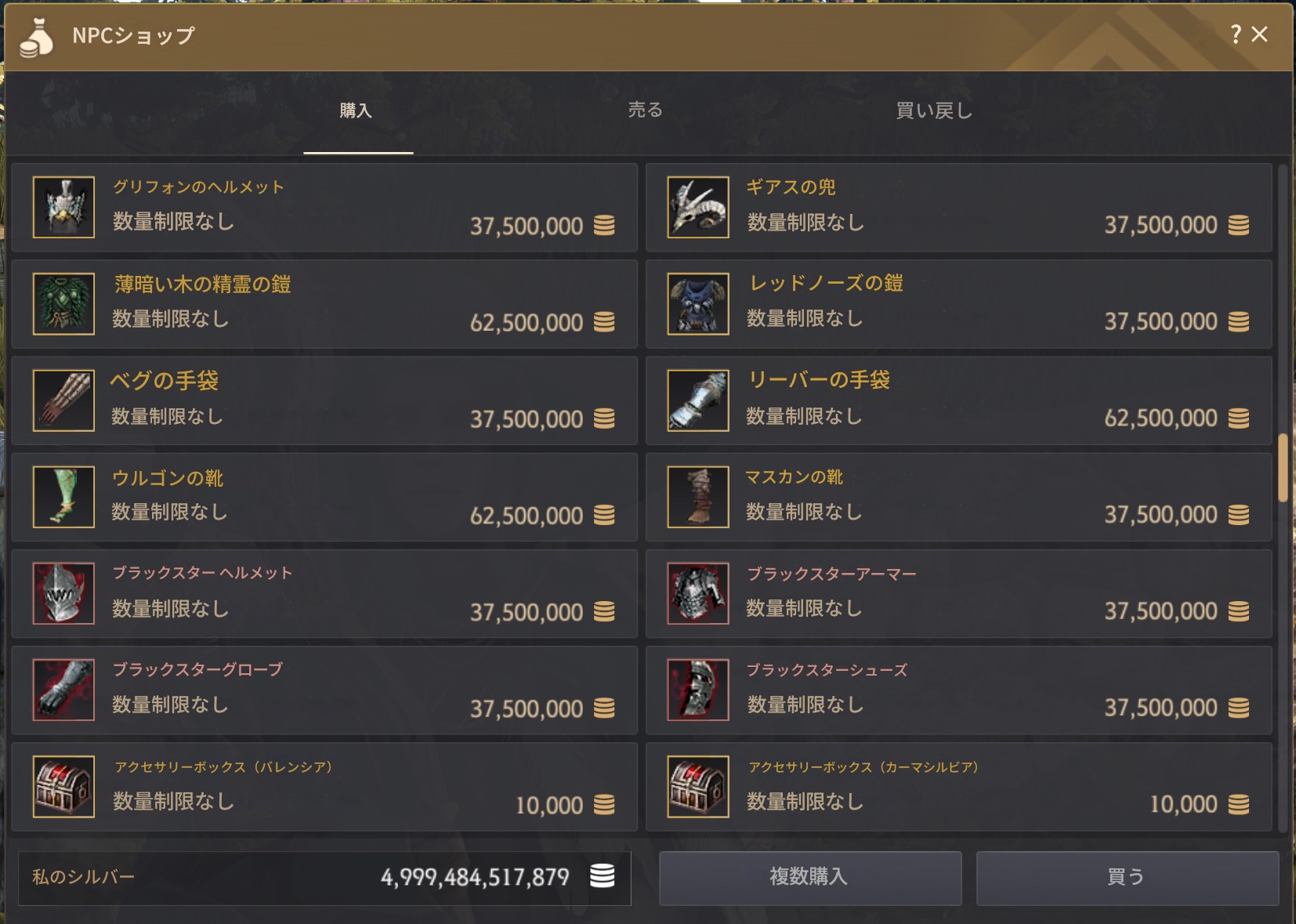Select the リーバーの手袋 gauntlet icon
Viewport: 1296px width, 924px height.
point(698,400)
